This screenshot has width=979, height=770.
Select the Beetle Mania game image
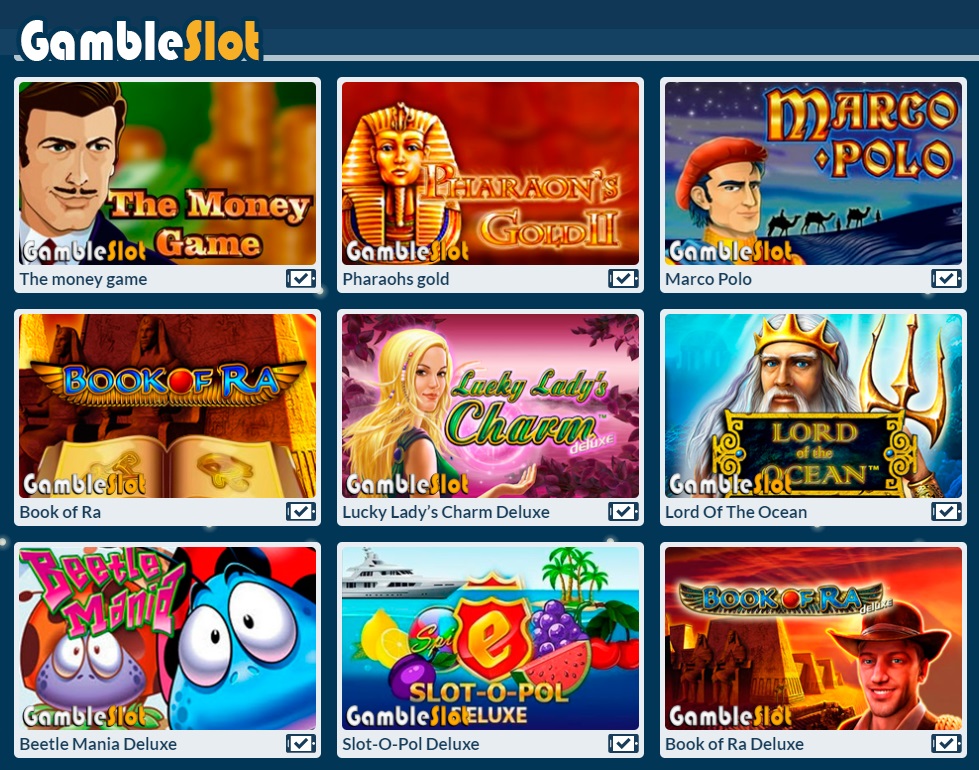tap(167, 638)
